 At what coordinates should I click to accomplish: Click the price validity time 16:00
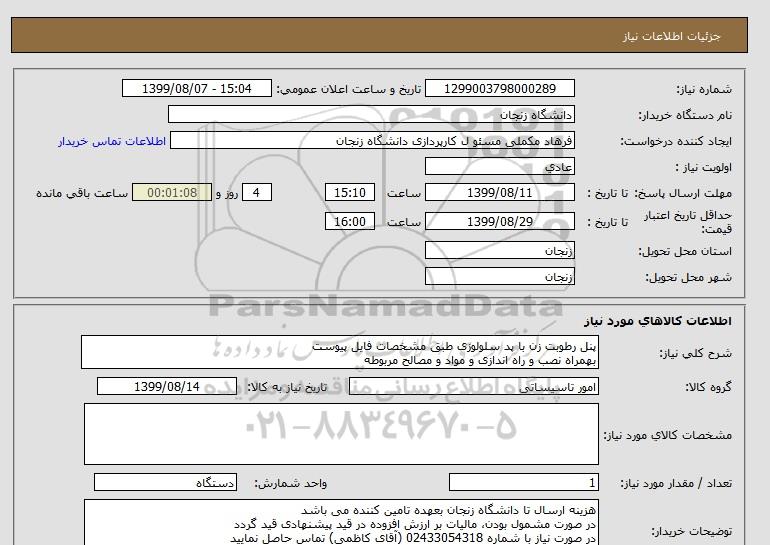click(x=350, y=221)
